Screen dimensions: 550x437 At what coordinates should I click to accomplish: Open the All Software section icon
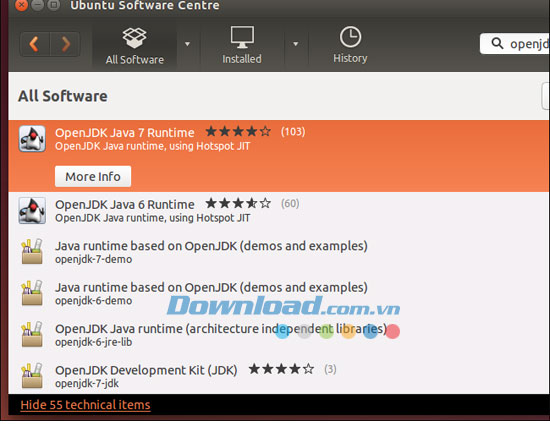tap(135, 38)
